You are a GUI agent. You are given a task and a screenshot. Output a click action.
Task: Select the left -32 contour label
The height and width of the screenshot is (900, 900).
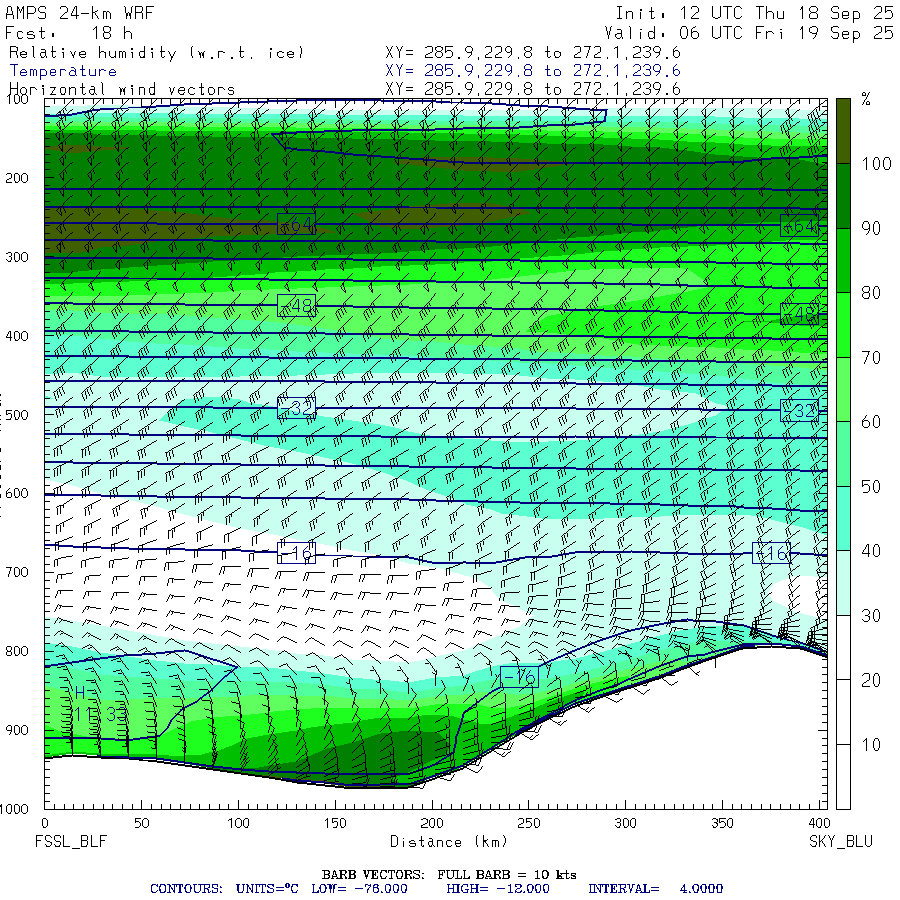coord(296,407)
